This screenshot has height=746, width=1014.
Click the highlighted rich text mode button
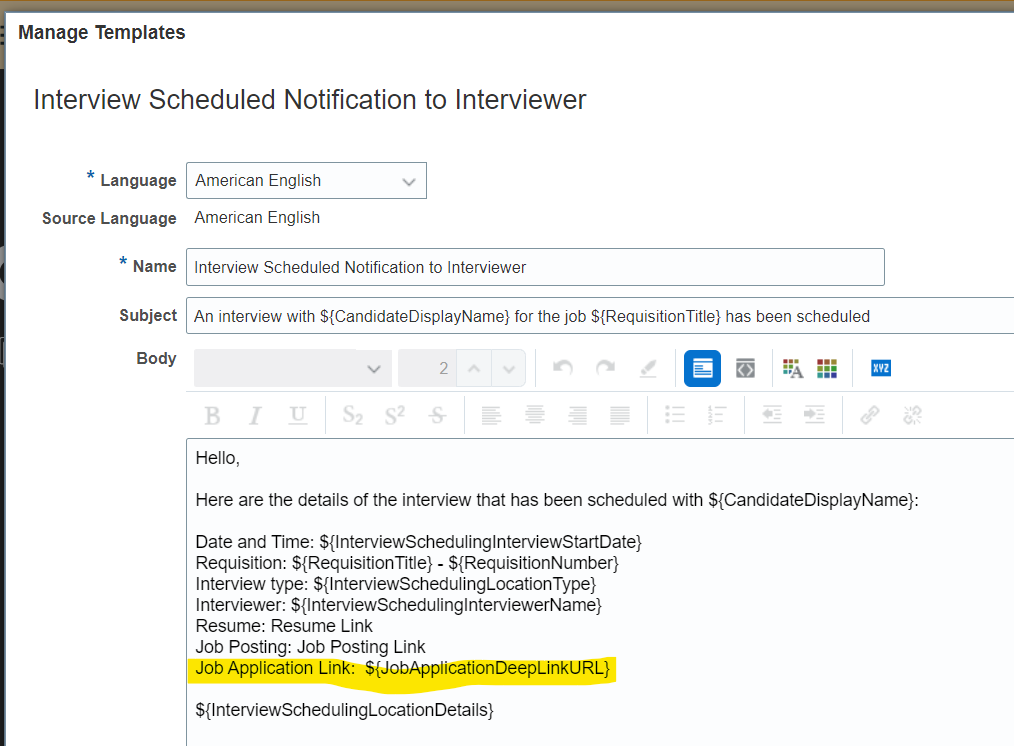coord(702,368)
